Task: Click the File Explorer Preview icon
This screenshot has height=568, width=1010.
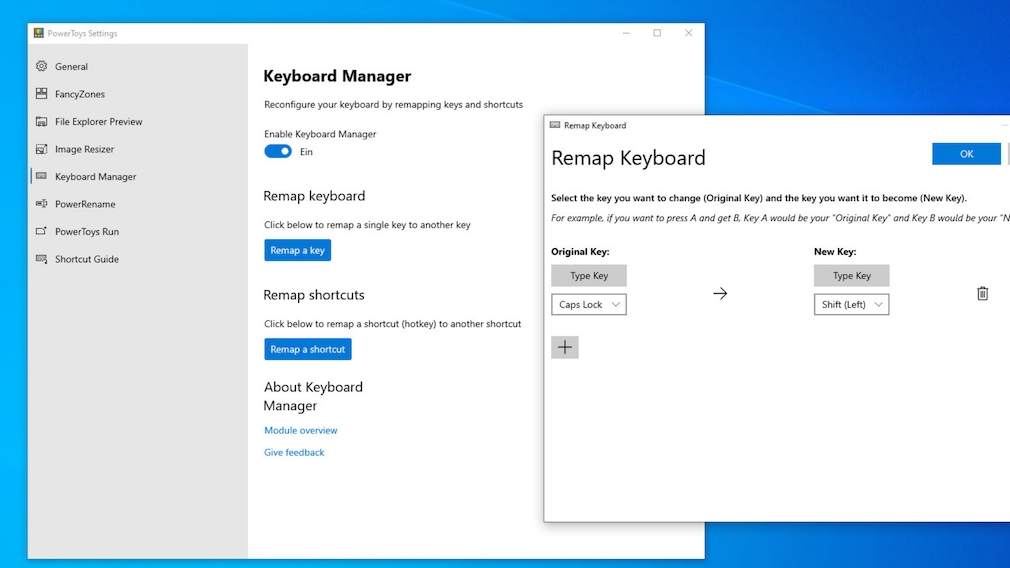Action: 42,122
